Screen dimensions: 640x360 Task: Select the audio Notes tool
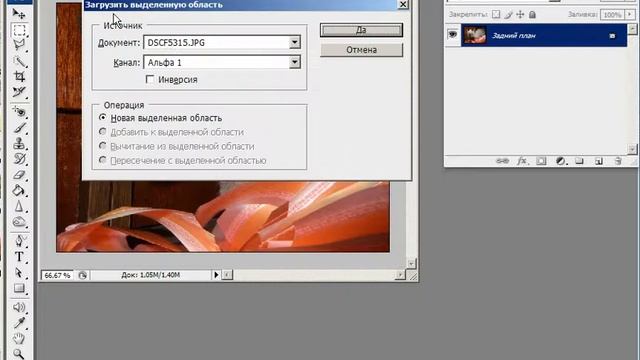19,307
